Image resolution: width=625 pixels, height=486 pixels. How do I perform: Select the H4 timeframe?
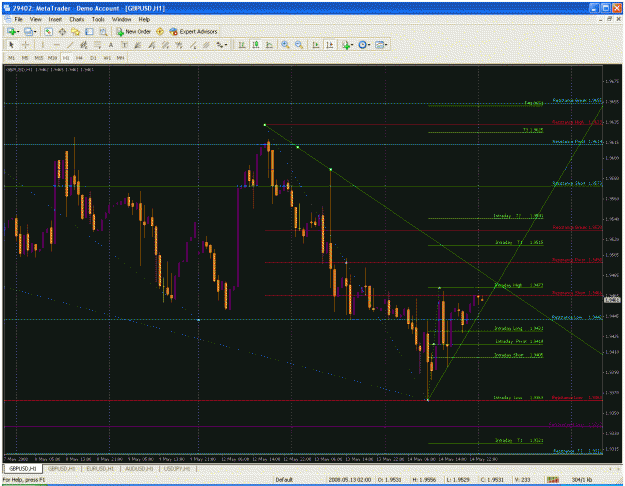[x=79, y=58]
